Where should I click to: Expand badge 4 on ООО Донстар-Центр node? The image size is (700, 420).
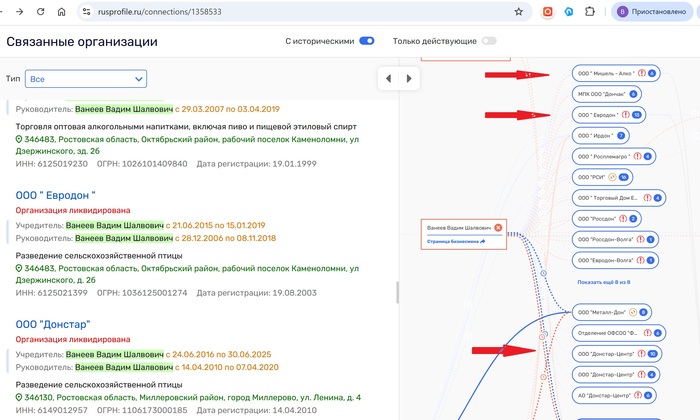coord(651,374)
